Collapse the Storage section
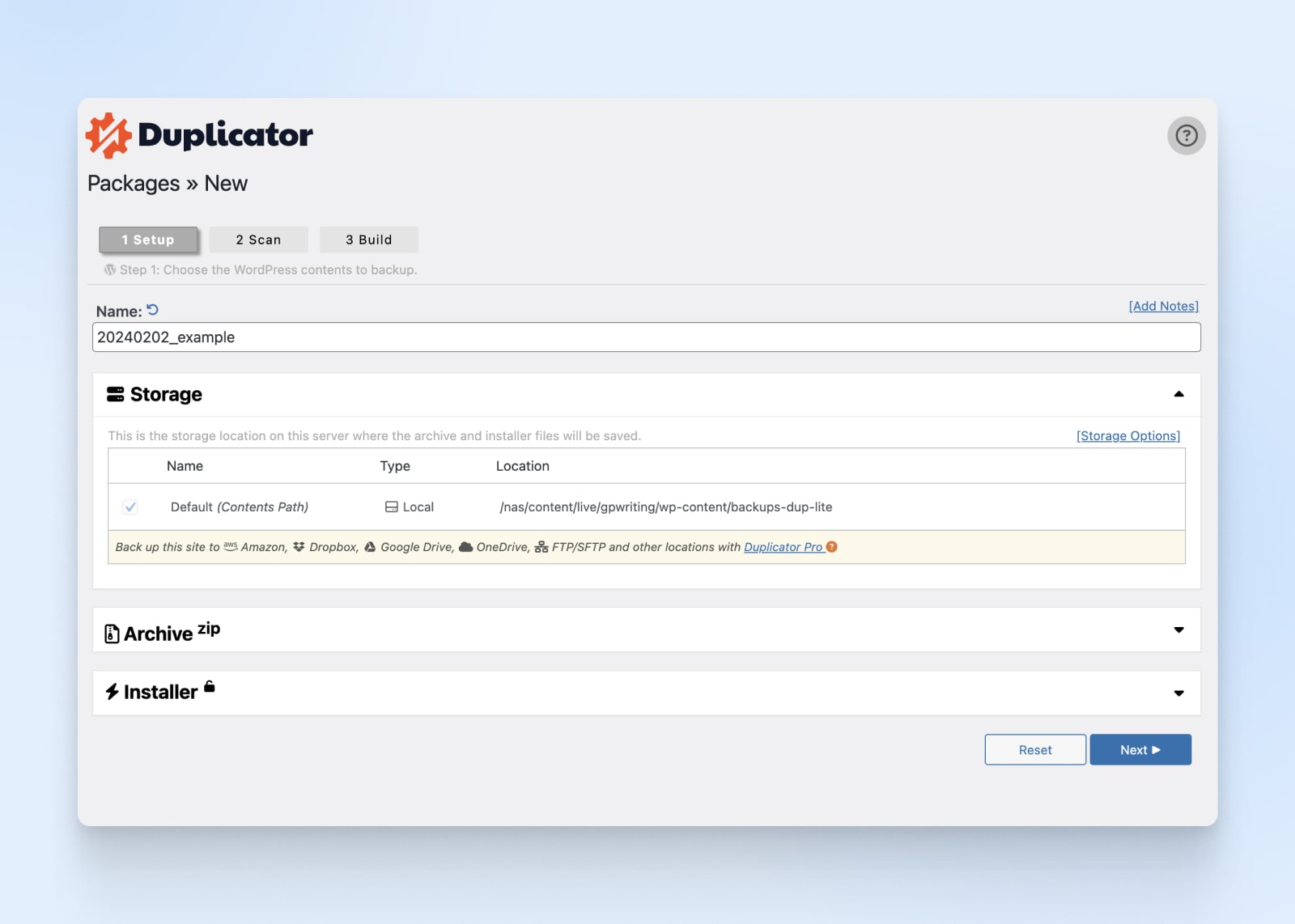 pyautogui.click(x=1178, y=394)
